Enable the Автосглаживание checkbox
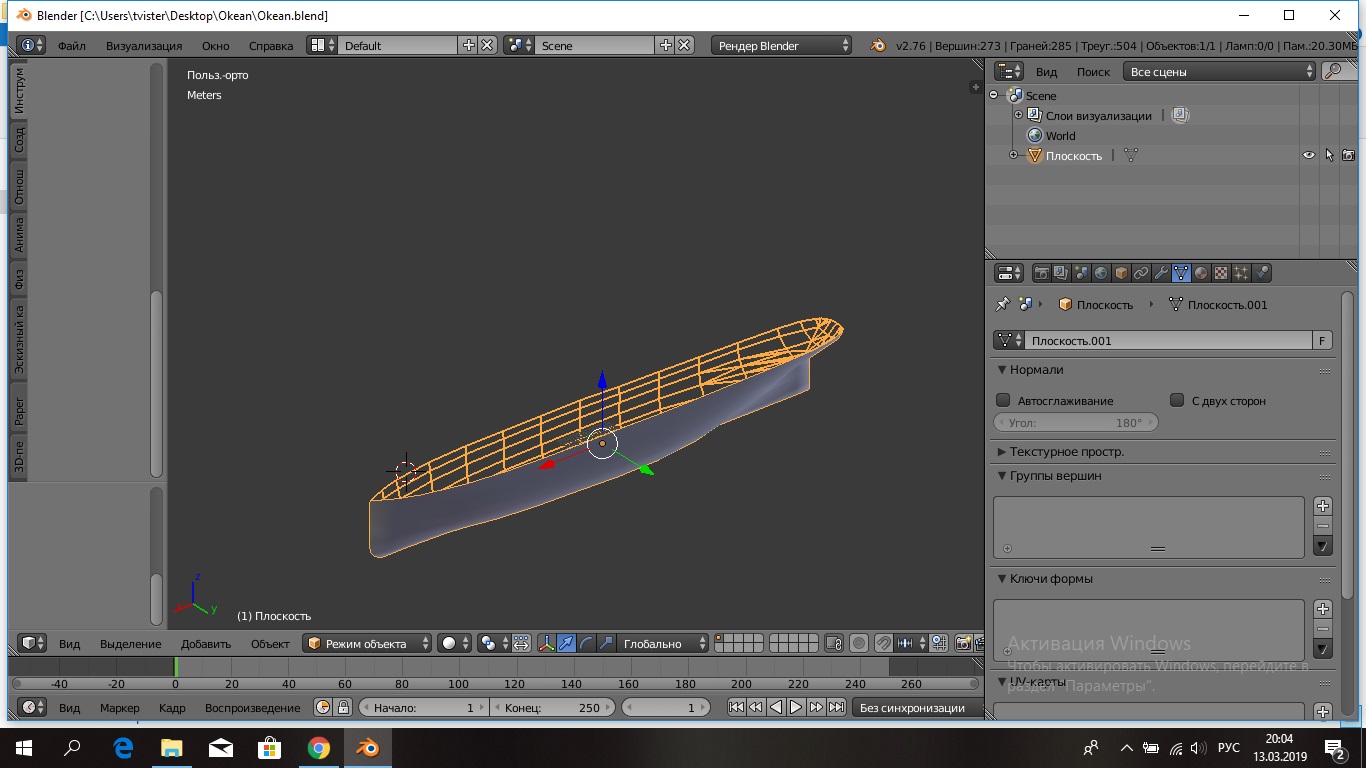 click(x=1003, y=400)
